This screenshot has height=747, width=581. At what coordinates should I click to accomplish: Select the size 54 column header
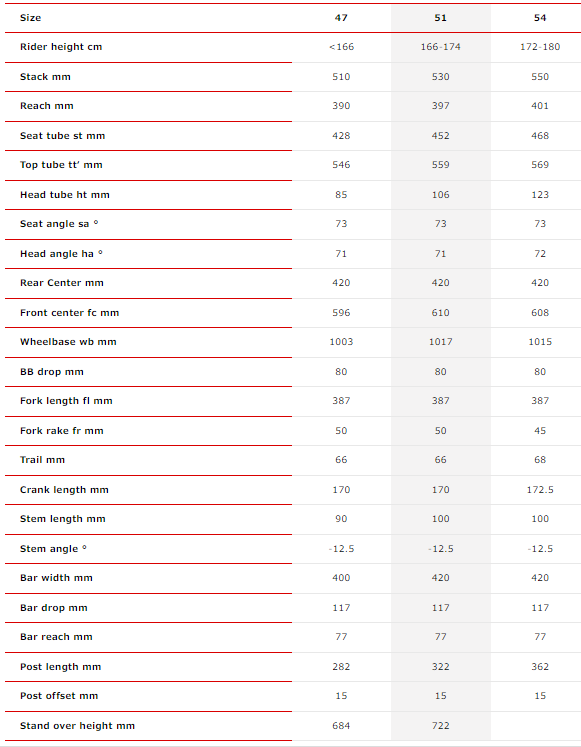(540, 18)
